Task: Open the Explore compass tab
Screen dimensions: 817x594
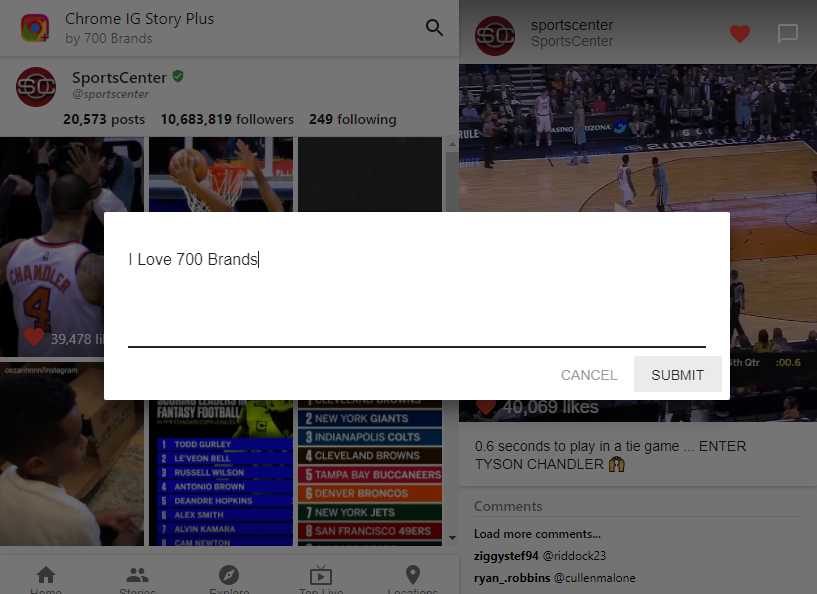Action: click(229, 579)
